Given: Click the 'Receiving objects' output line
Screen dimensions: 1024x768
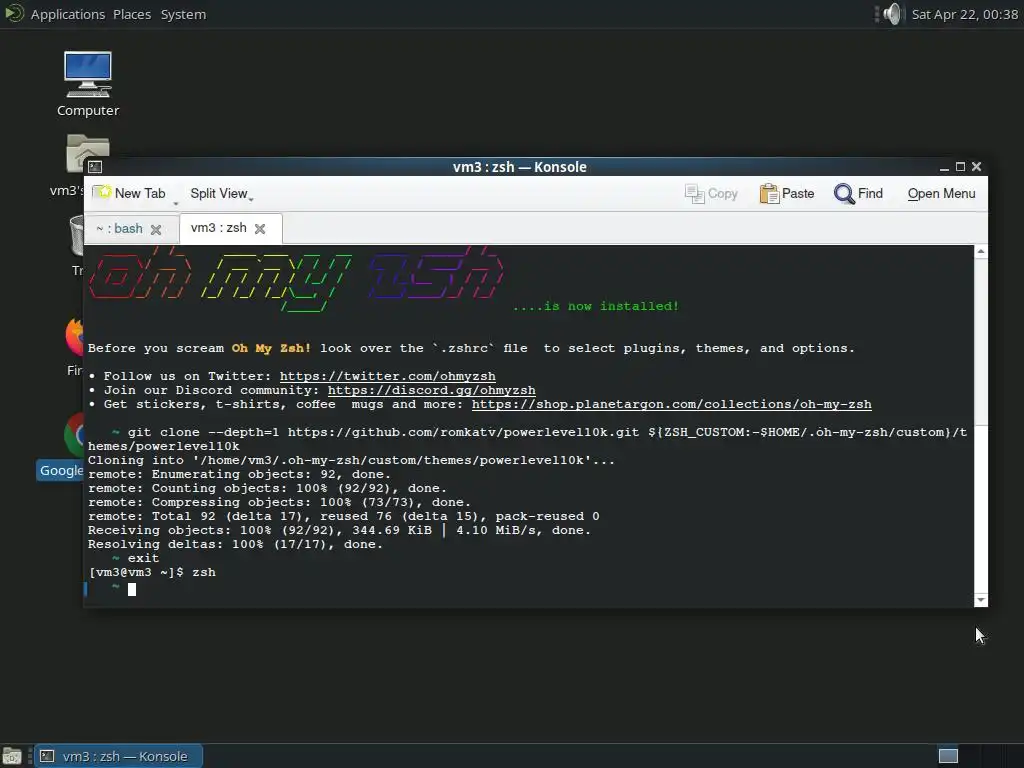Looking at the screenshot, I should (x=339, y=530).
